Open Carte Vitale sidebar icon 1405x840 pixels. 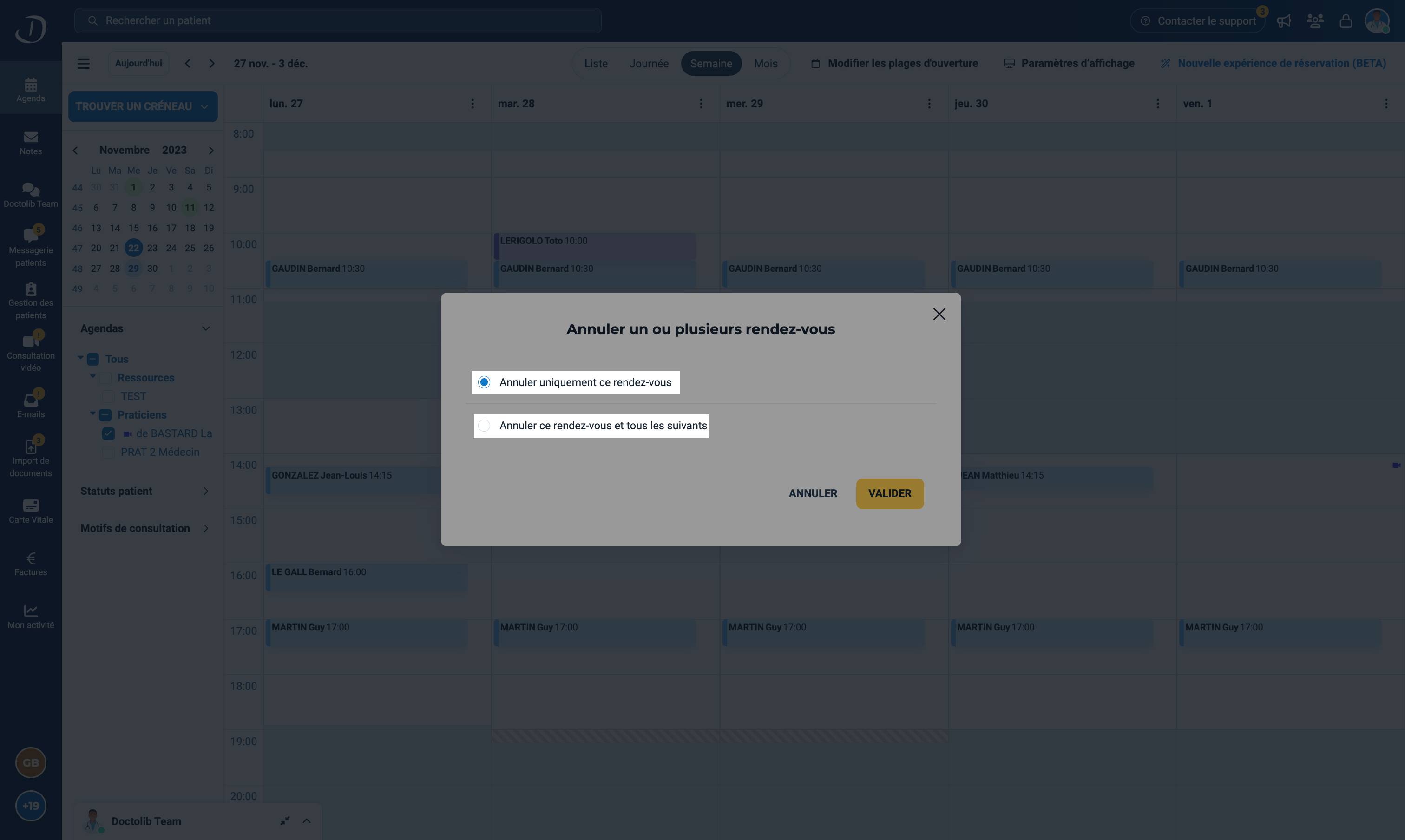tap(31, 511)
